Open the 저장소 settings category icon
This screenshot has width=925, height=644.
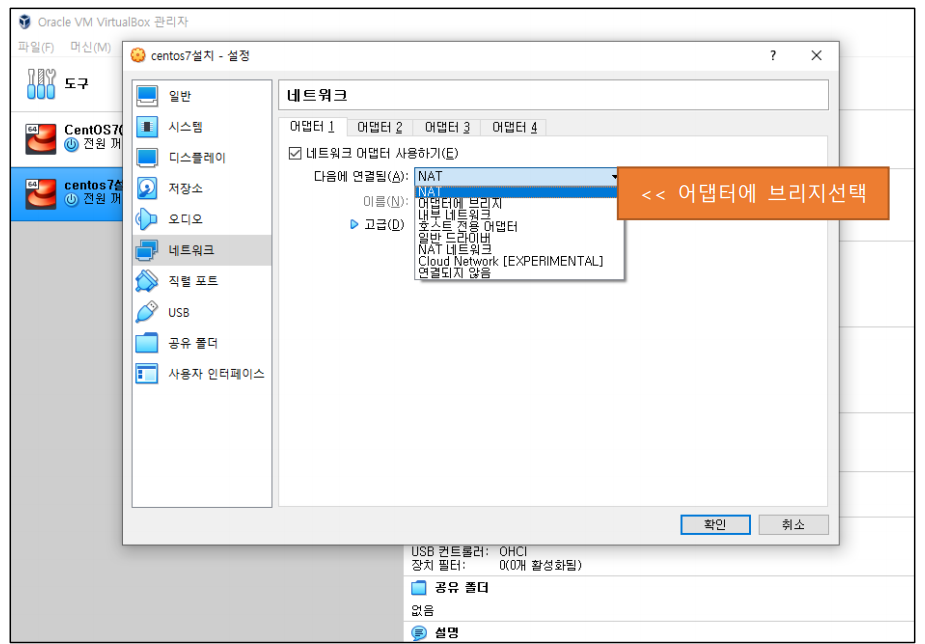(x=147, y=188)
